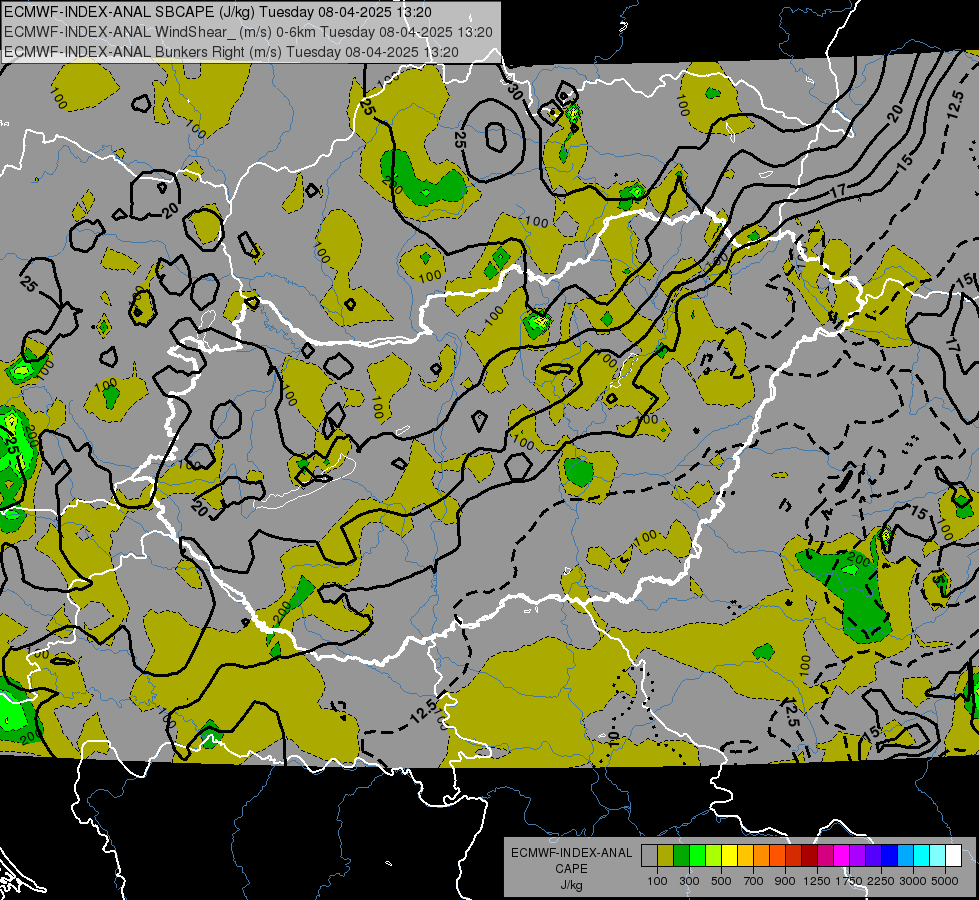Image resolution: width=979 pixels, height=900 pixels.
Task: Click the SBCAPE (J/kg) header line
Action: [x=217, y=12]
